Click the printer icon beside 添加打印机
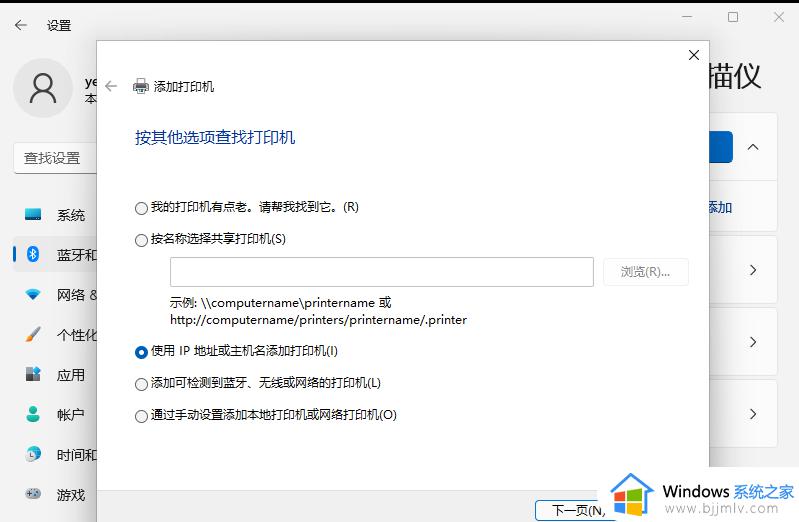Viewport: 799px width, 522px height. pyautogui.click(x=141, y=86)
